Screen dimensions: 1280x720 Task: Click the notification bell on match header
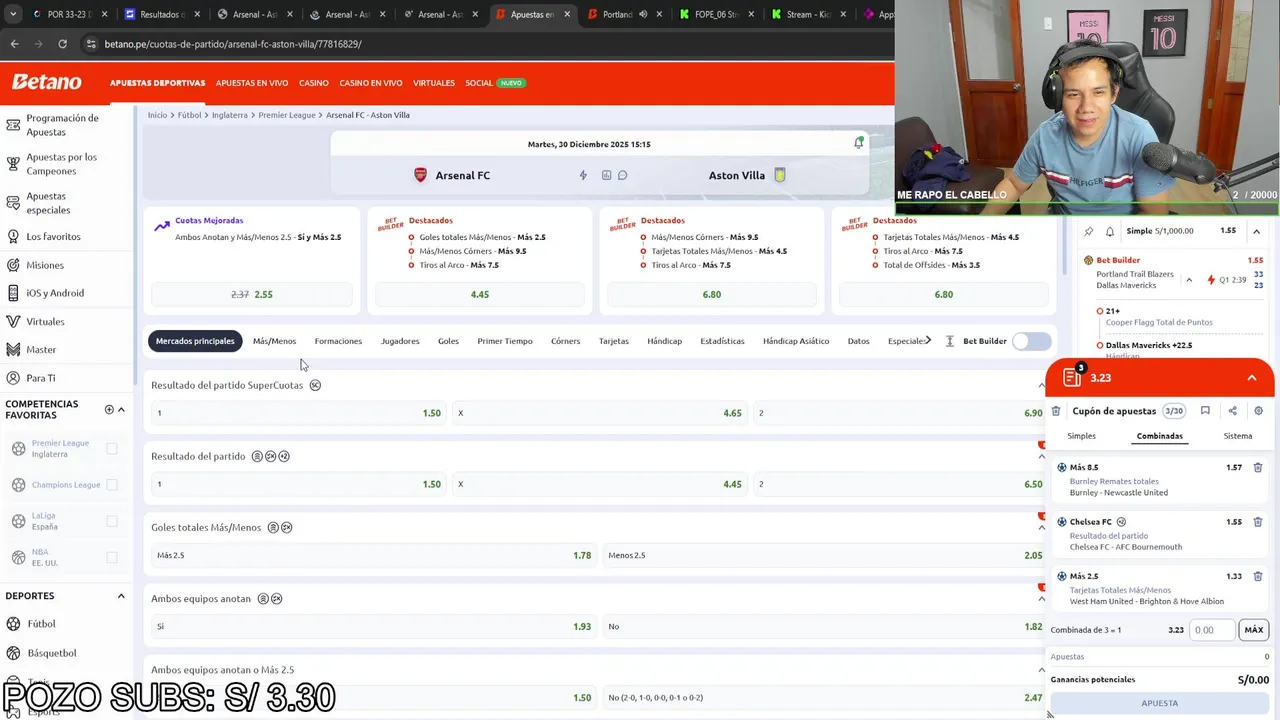(858, 143)
